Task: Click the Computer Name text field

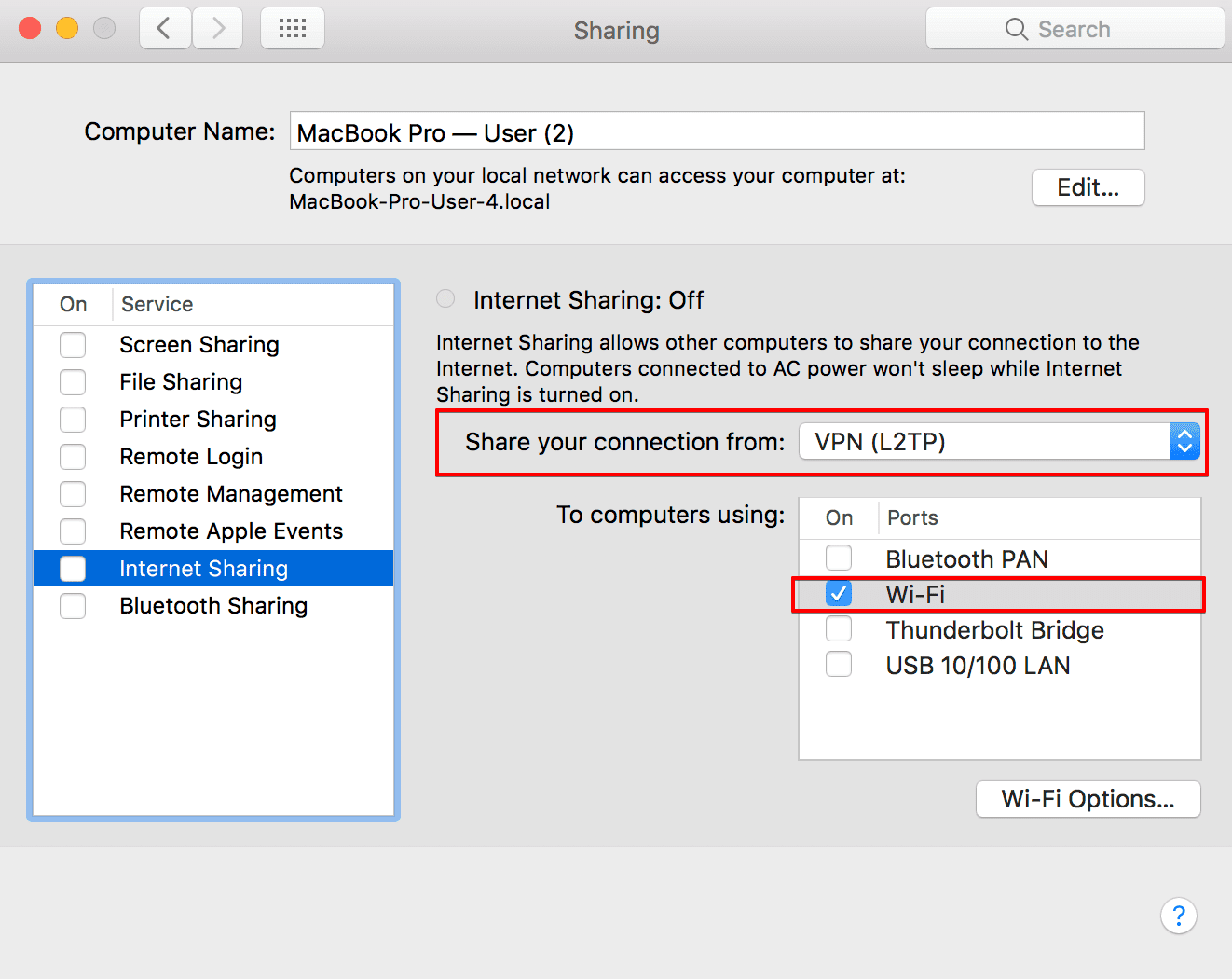Action: [716, 131]
